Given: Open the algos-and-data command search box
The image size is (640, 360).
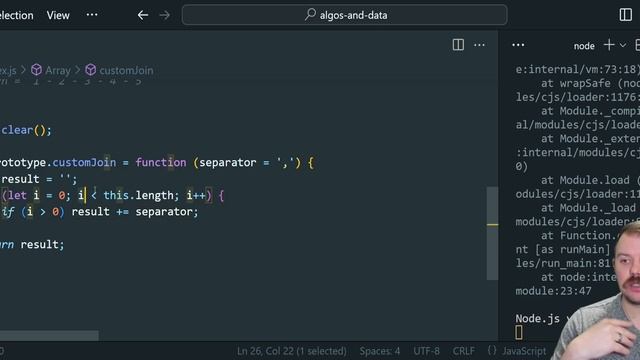Looking at the screenshot, I should point(344,15).
